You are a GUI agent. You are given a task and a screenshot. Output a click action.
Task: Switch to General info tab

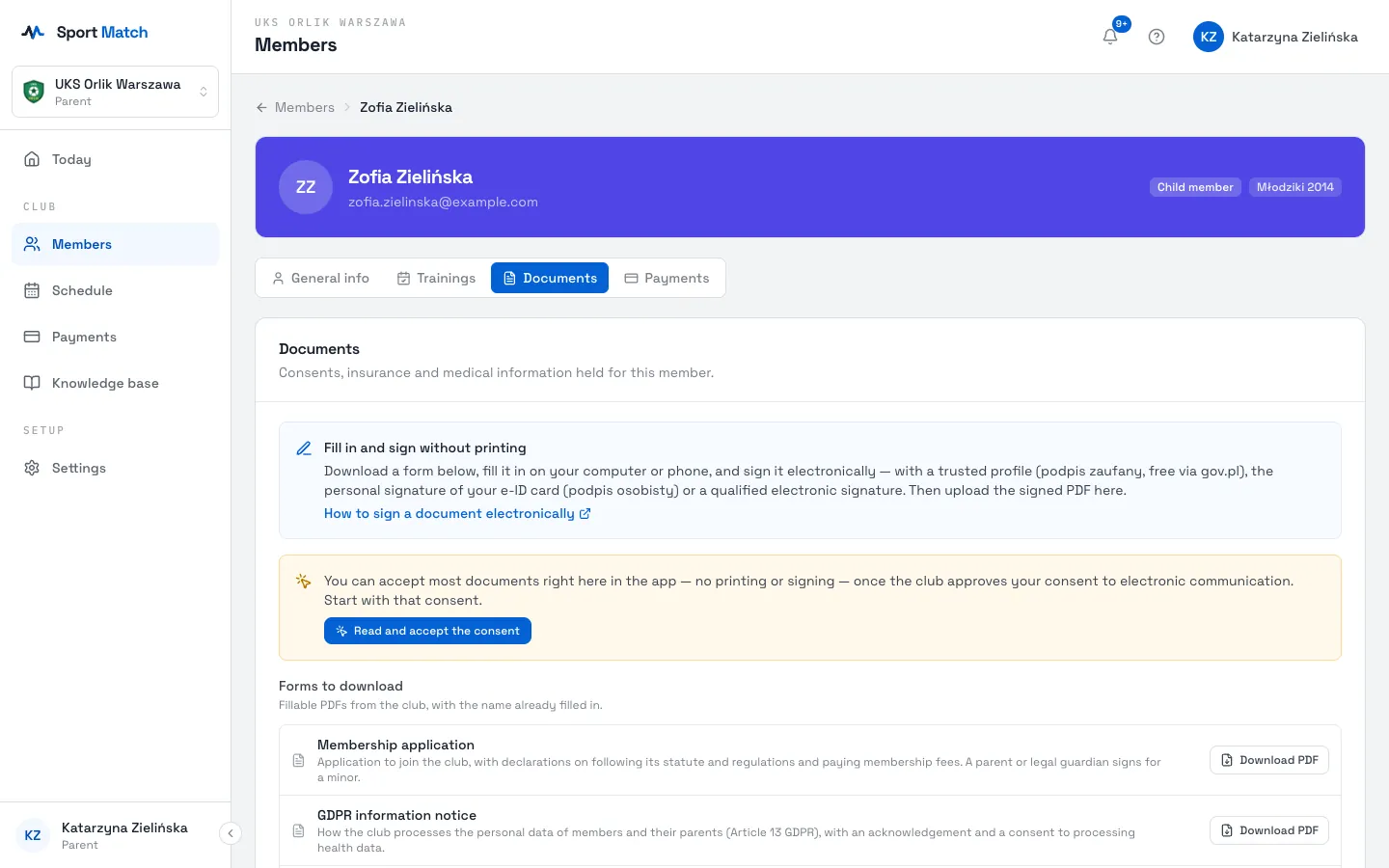coord(320,278)
